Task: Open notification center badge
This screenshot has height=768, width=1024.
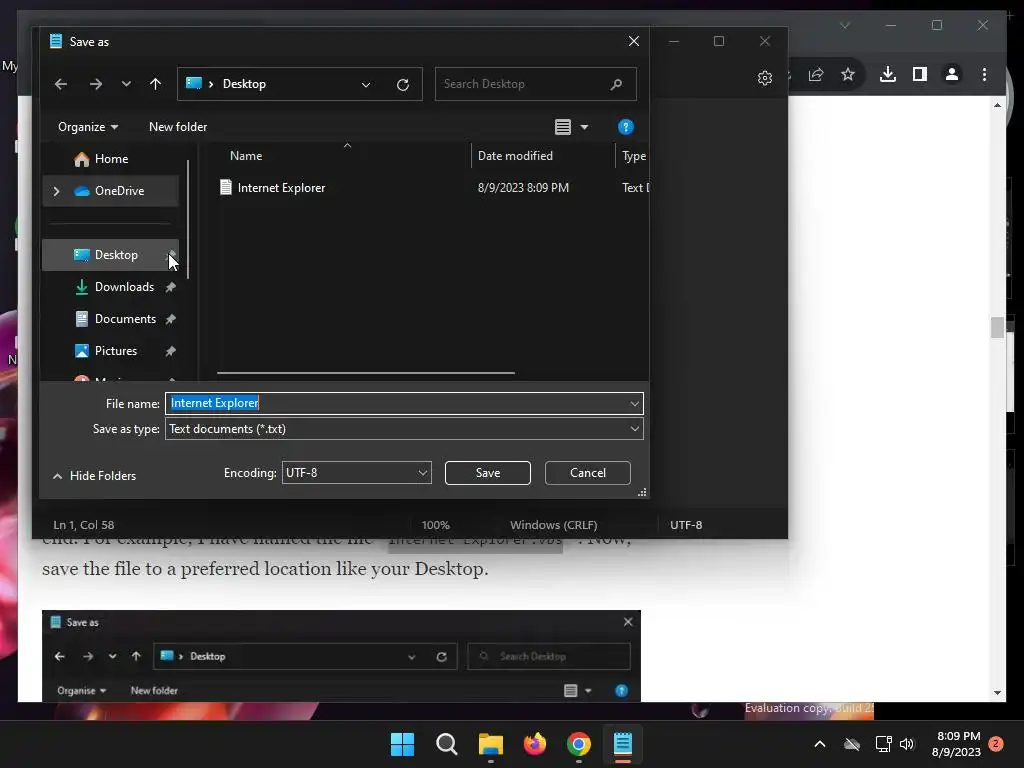Action: (x=996, y=743)
